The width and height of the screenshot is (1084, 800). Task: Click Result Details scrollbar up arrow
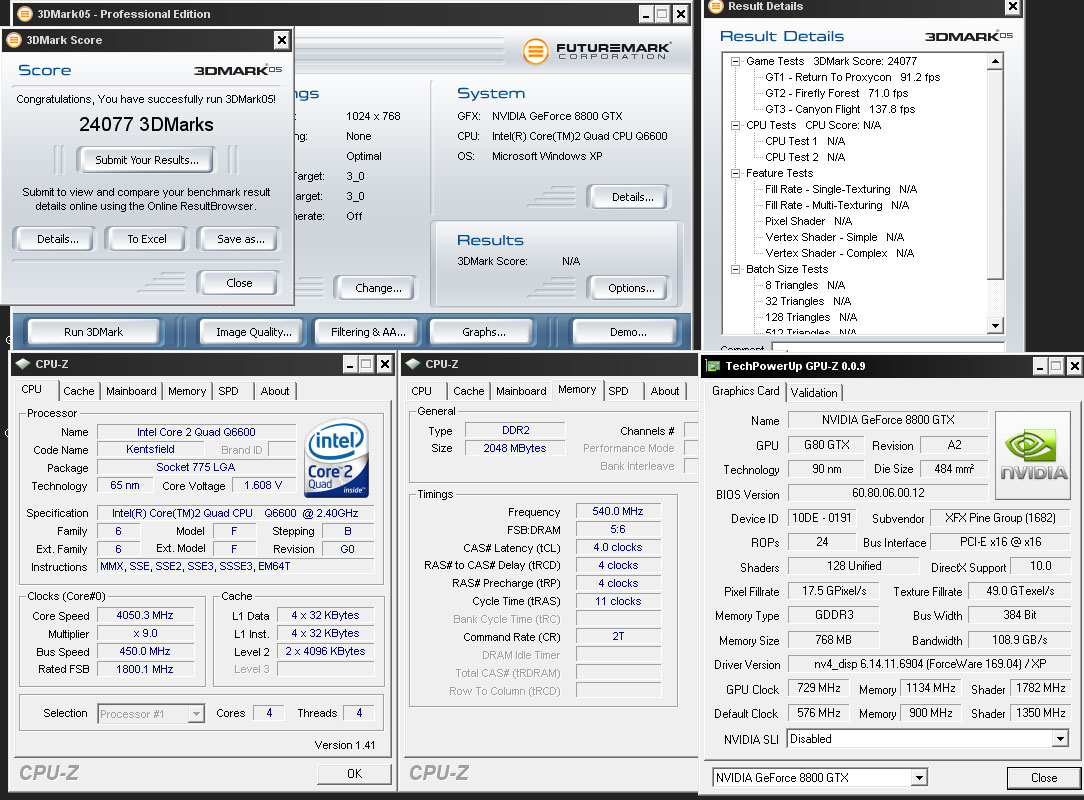[x=995, y=62]
